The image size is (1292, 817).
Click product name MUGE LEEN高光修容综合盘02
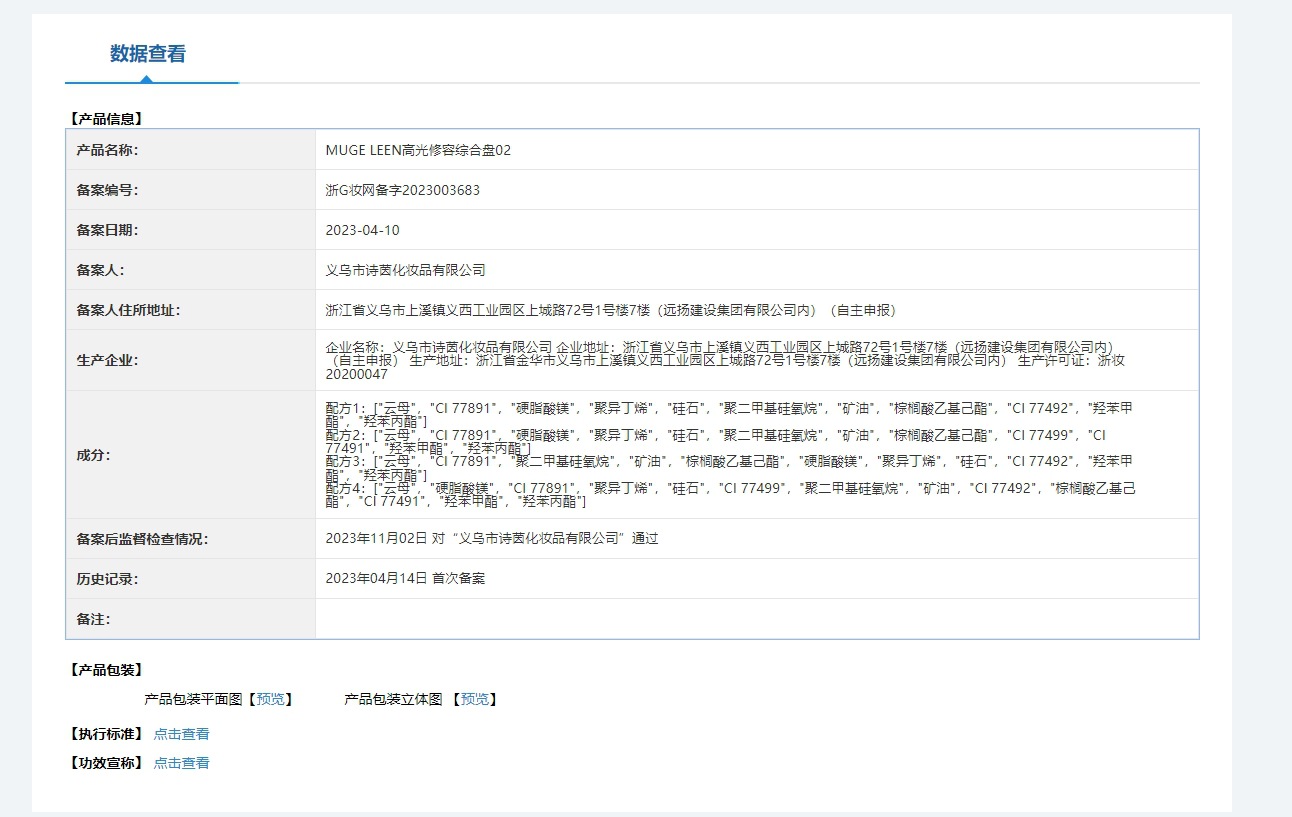click(x=419, y=150)
